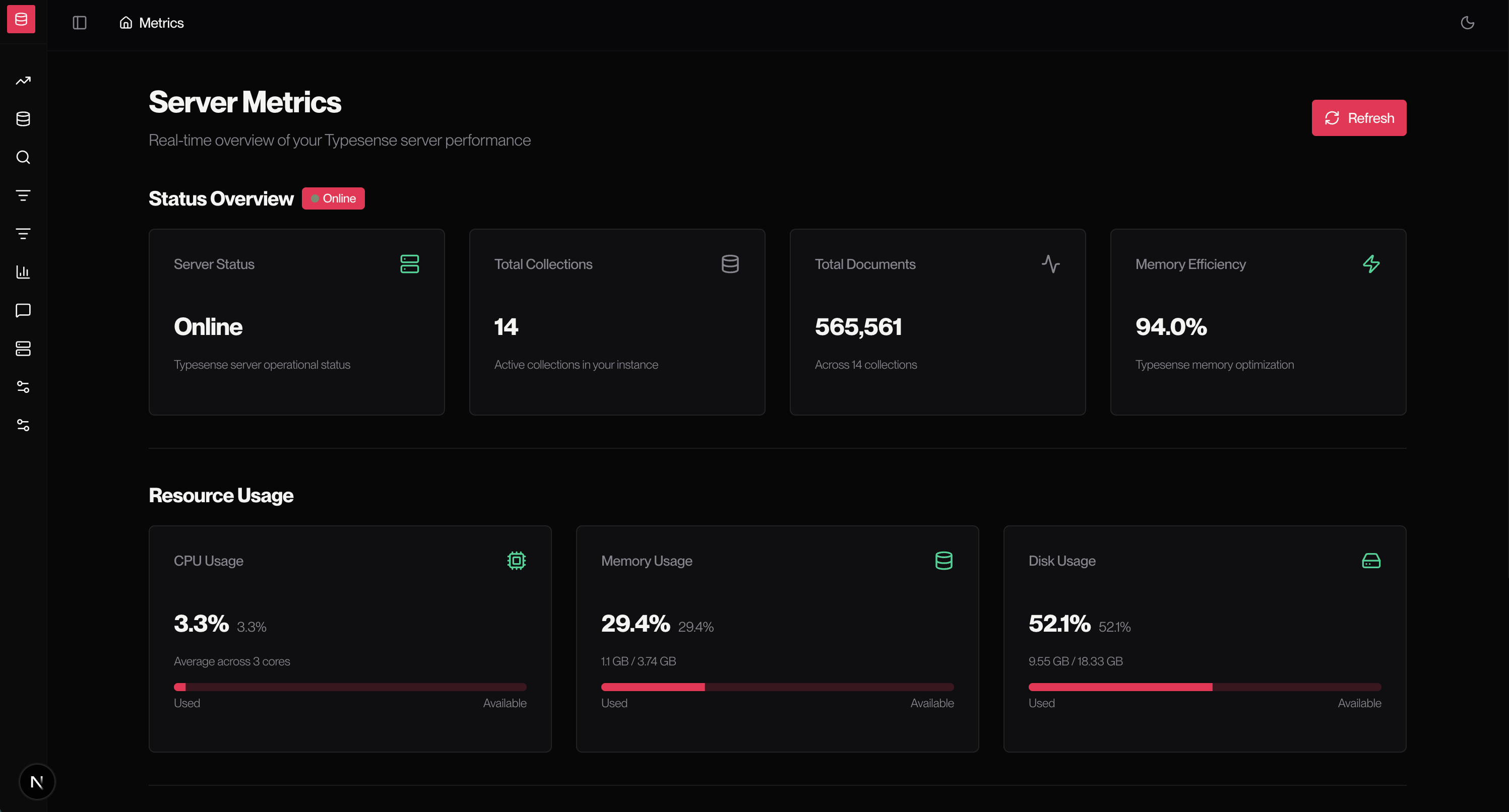The image size is (1509, 812).
Task: Open the analytics bar chart sidebar icon
Action: point(23,272)
